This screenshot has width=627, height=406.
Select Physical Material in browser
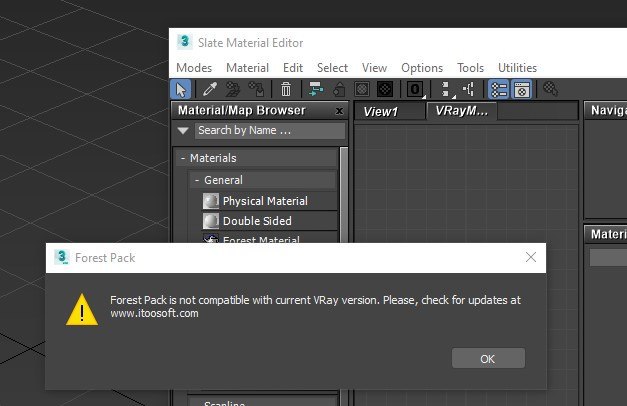[270, 201]
